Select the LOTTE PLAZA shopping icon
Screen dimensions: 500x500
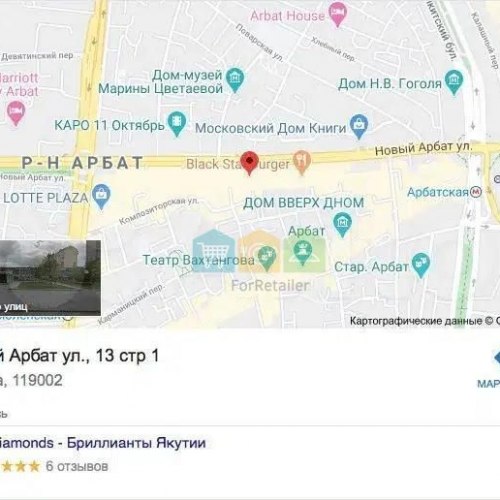101,196
